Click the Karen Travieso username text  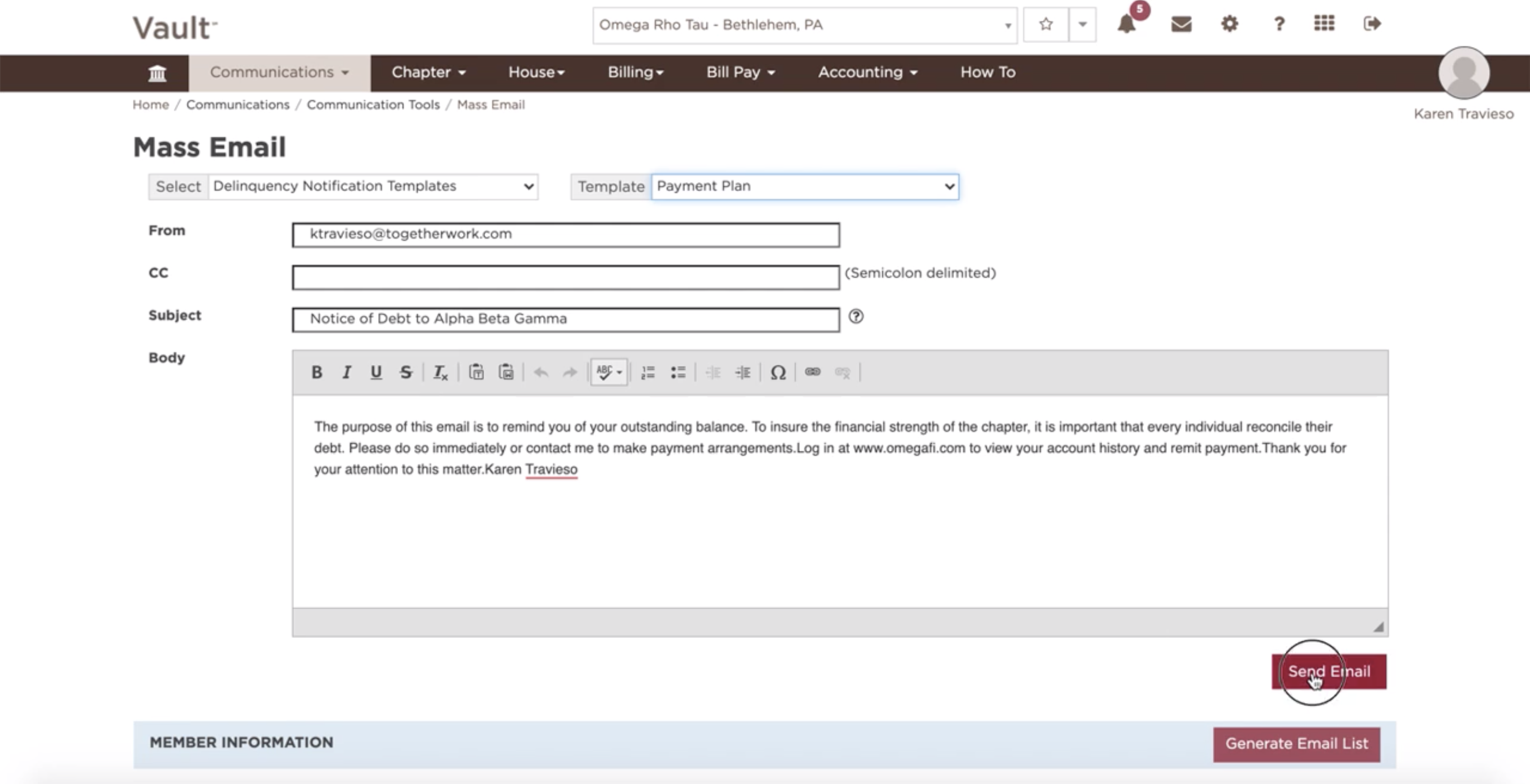coord(1463,114)
